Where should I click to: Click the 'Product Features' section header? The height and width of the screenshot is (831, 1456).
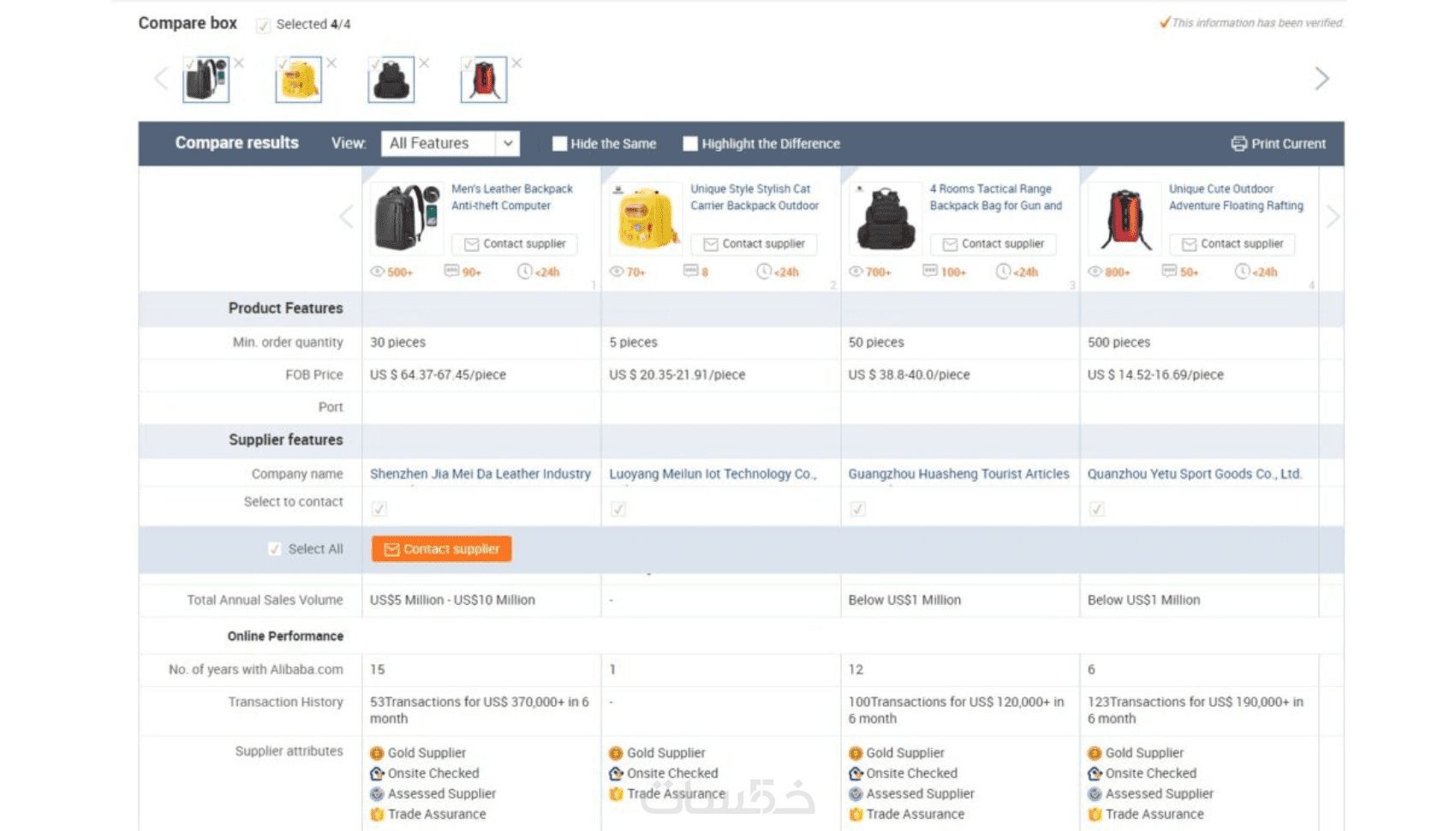[x=285, y=308]
